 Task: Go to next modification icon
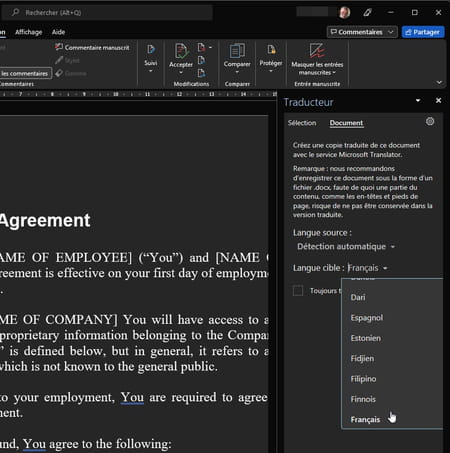click(x=201, y=73)
